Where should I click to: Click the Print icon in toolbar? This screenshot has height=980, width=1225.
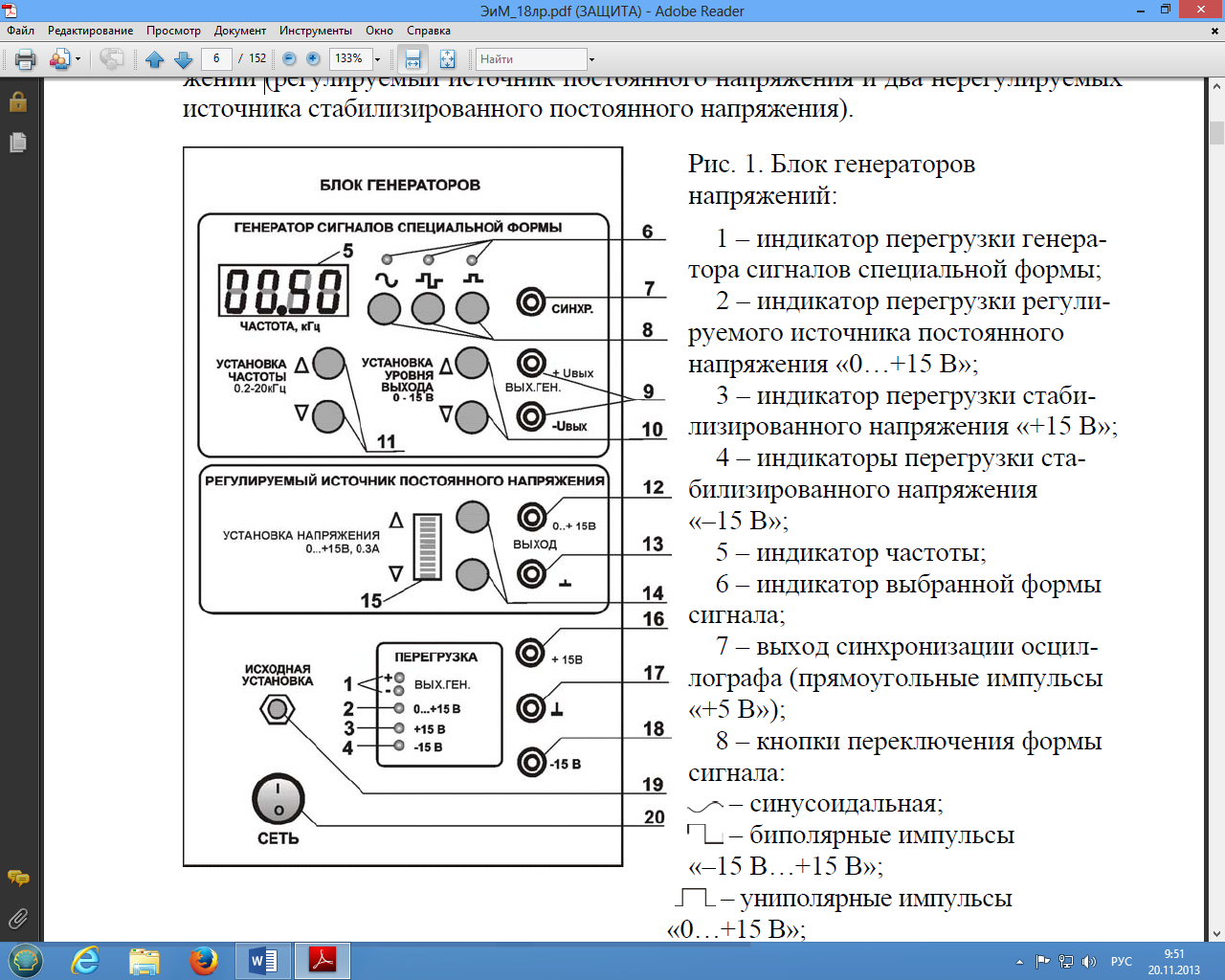click(x=25, y=59)
